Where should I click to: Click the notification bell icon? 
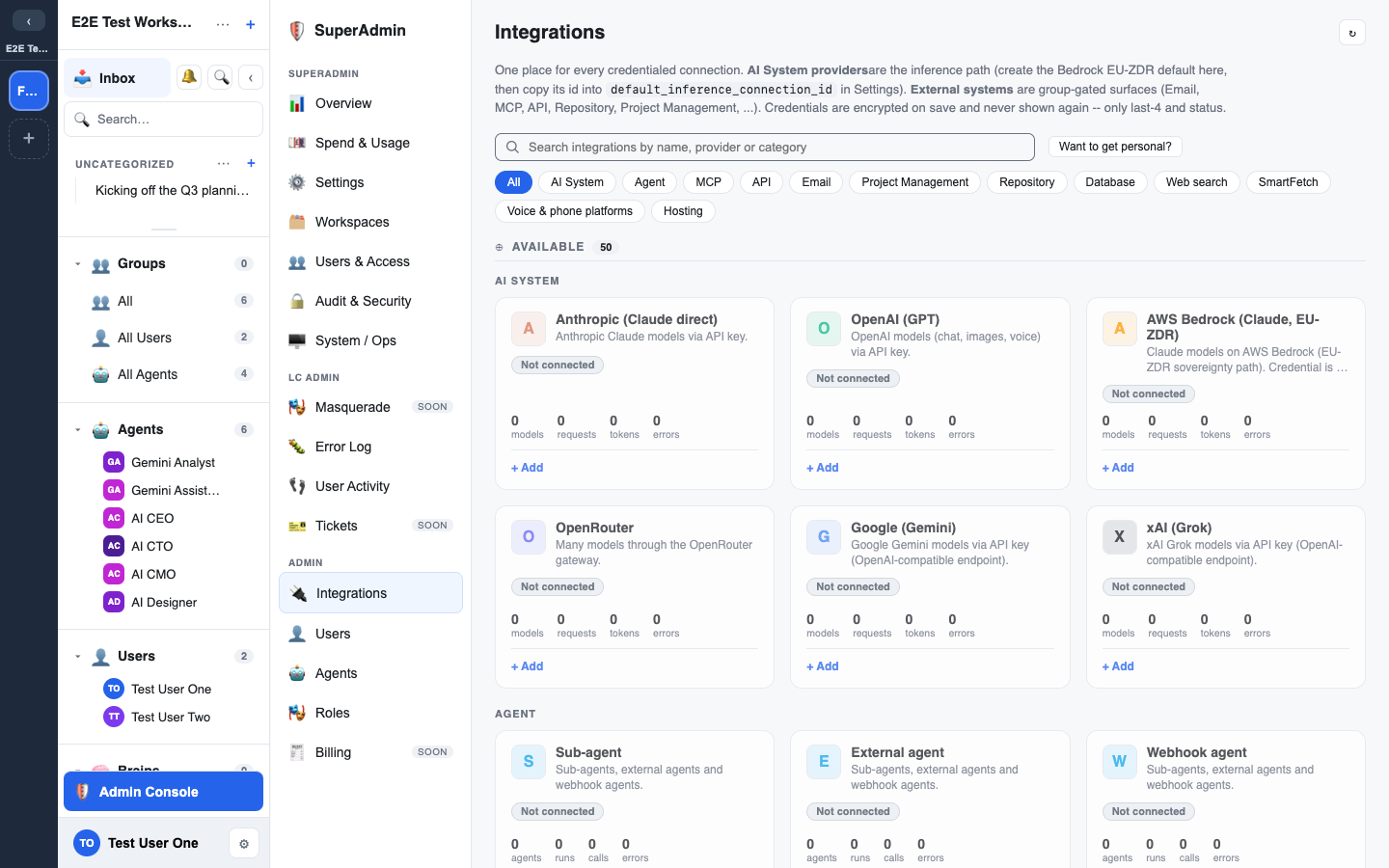click(x=189, y=77)
